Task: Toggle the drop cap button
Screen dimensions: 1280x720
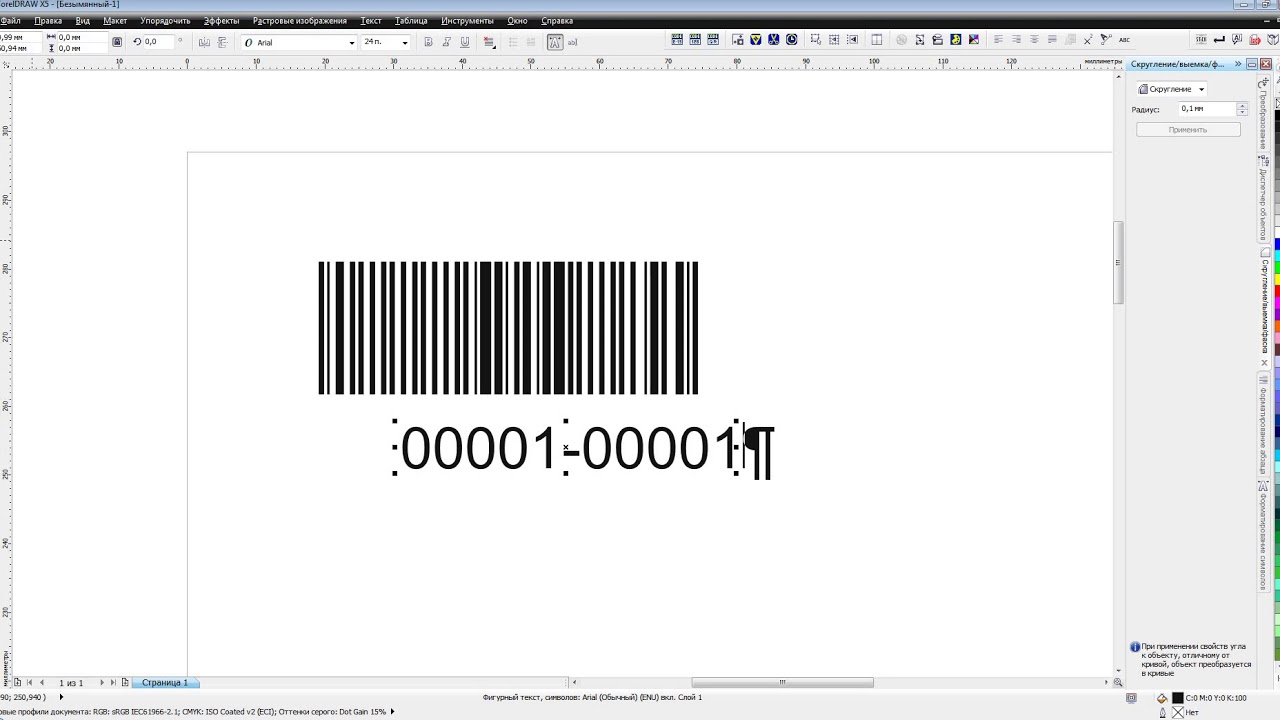Action: (x=531, y=42)
